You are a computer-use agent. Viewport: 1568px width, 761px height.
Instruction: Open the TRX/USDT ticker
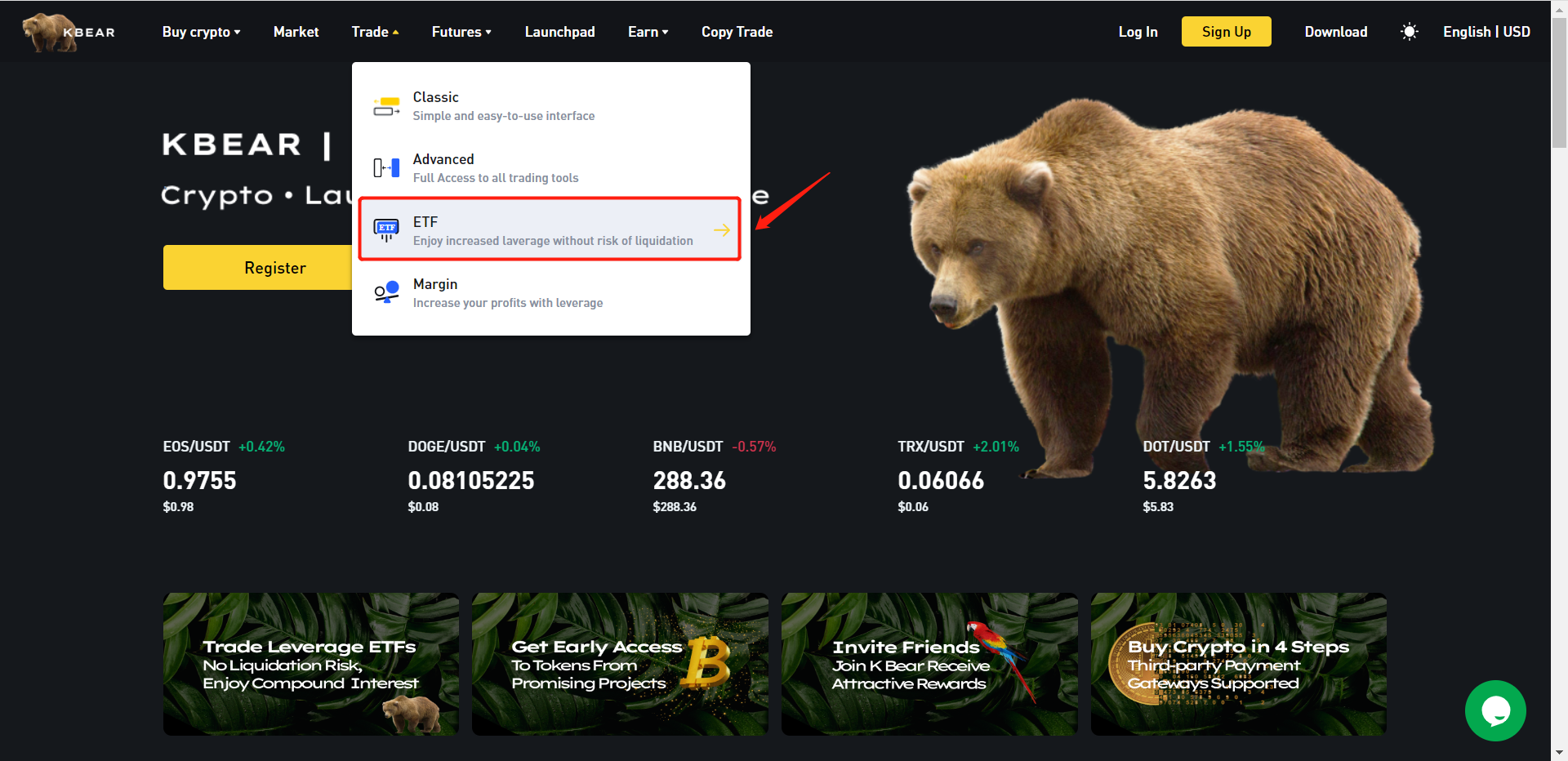coord(931,447)
